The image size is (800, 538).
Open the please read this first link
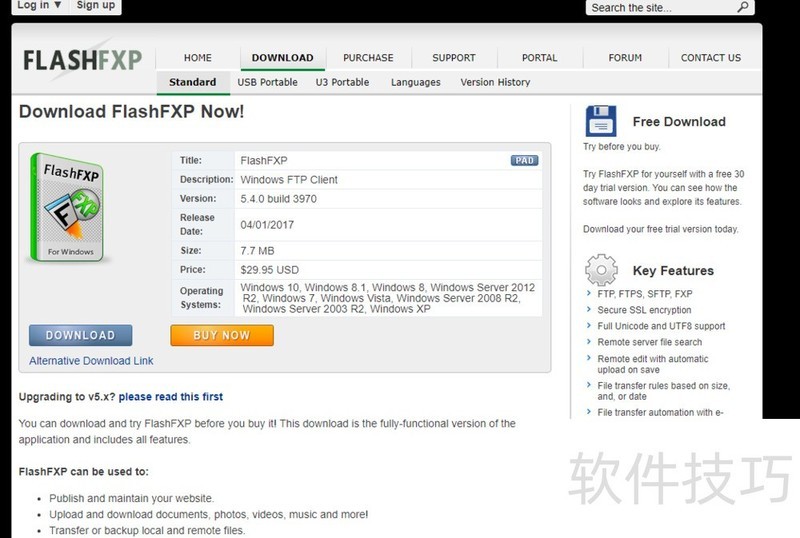[x=170, y=397]
